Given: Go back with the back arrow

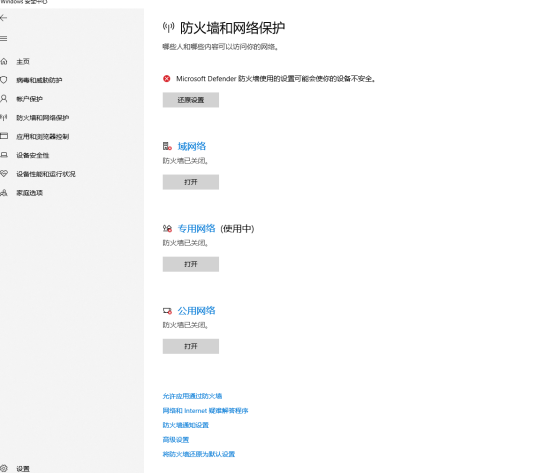Looking at the screenshot, I should pyautogui.click(x=4, y=18).
